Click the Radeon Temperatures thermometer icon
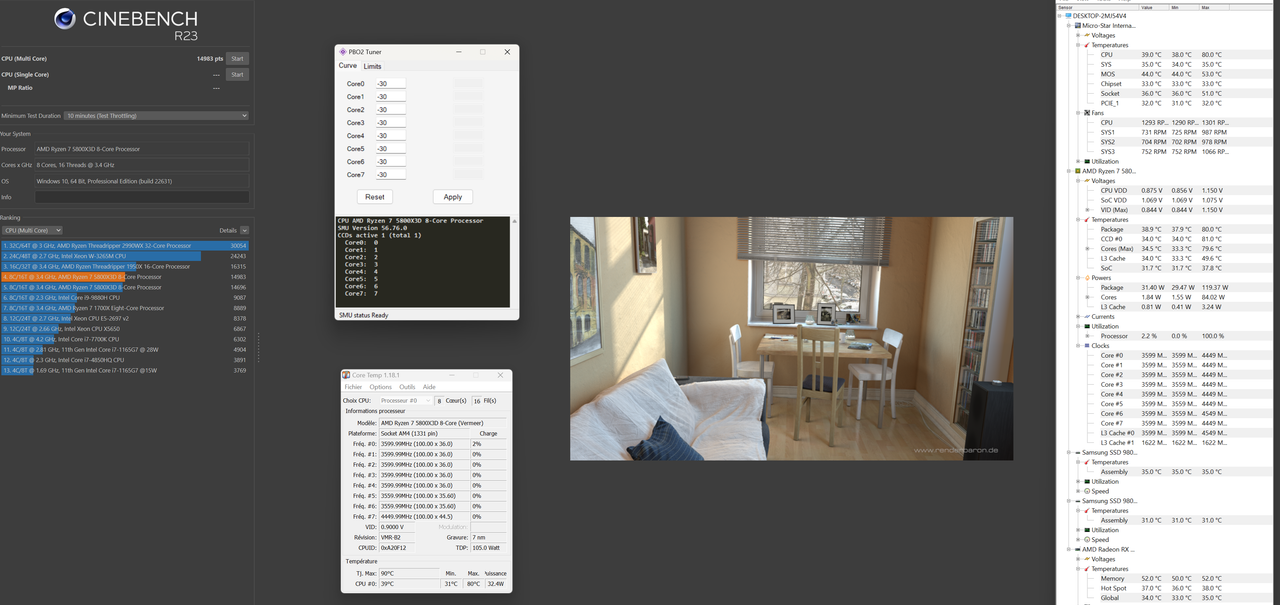1280x605 pixels. tap(1087, 569)
